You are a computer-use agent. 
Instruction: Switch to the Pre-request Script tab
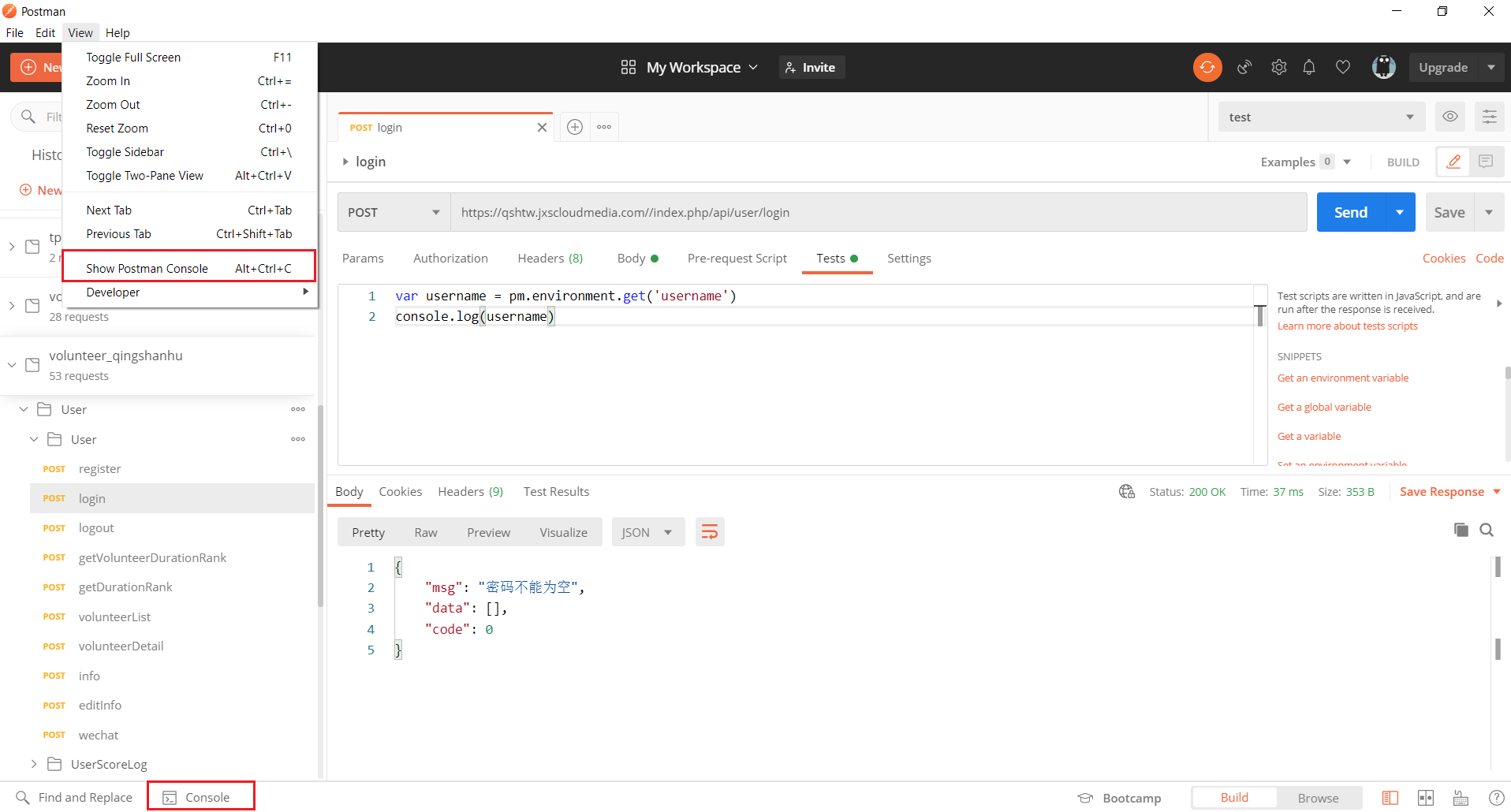(737, 259)
